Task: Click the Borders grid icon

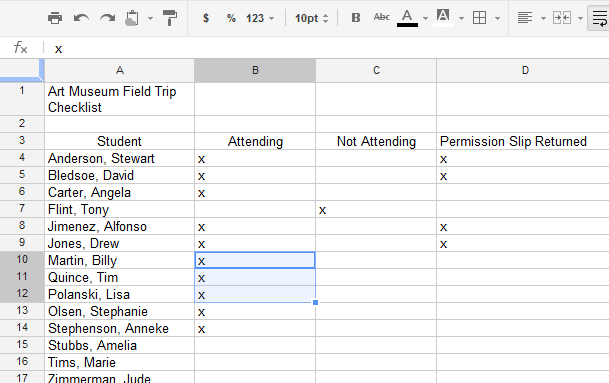Action: (x=479, y=18)
